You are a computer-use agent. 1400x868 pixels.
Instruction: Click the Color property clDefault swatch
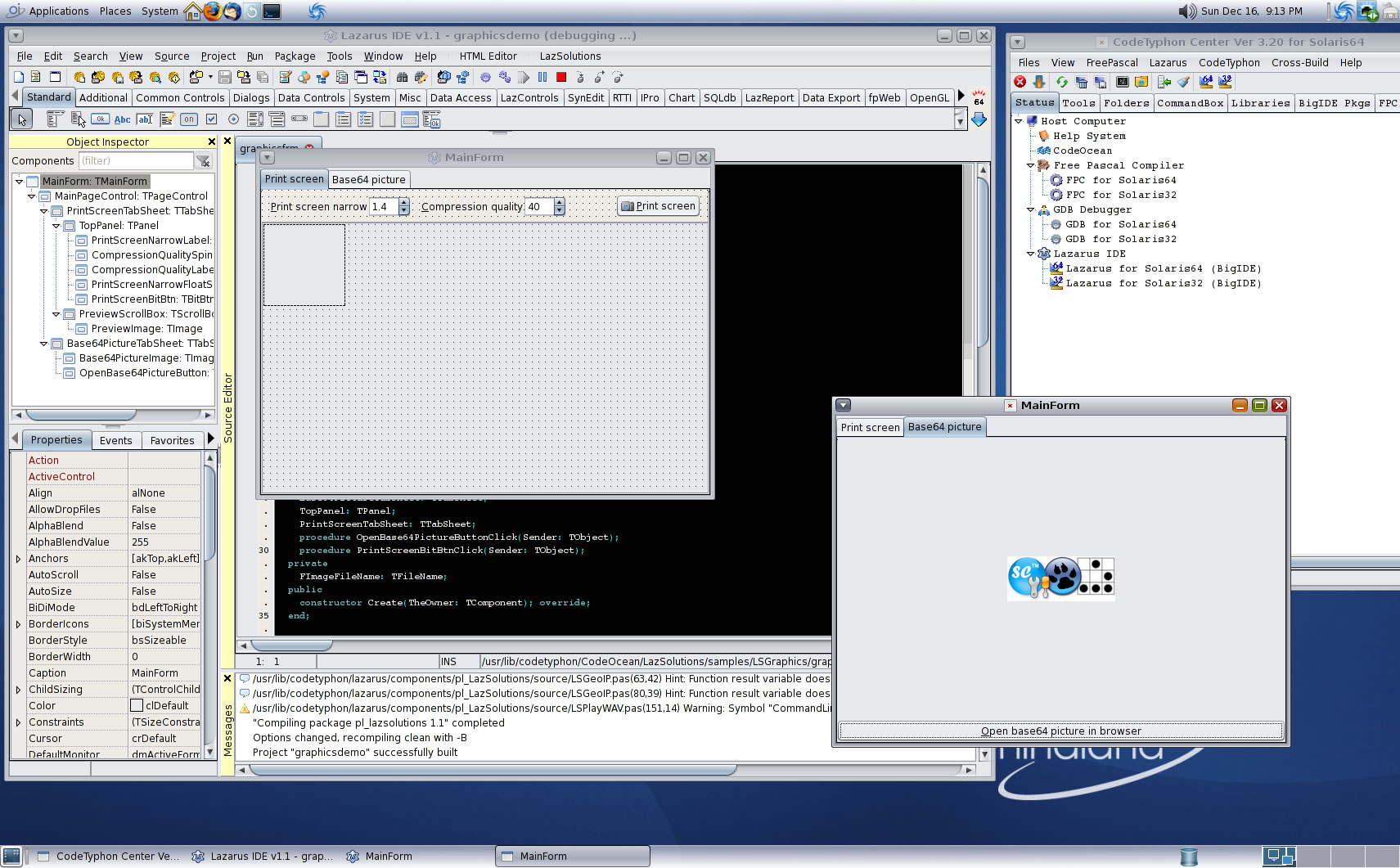137,706
